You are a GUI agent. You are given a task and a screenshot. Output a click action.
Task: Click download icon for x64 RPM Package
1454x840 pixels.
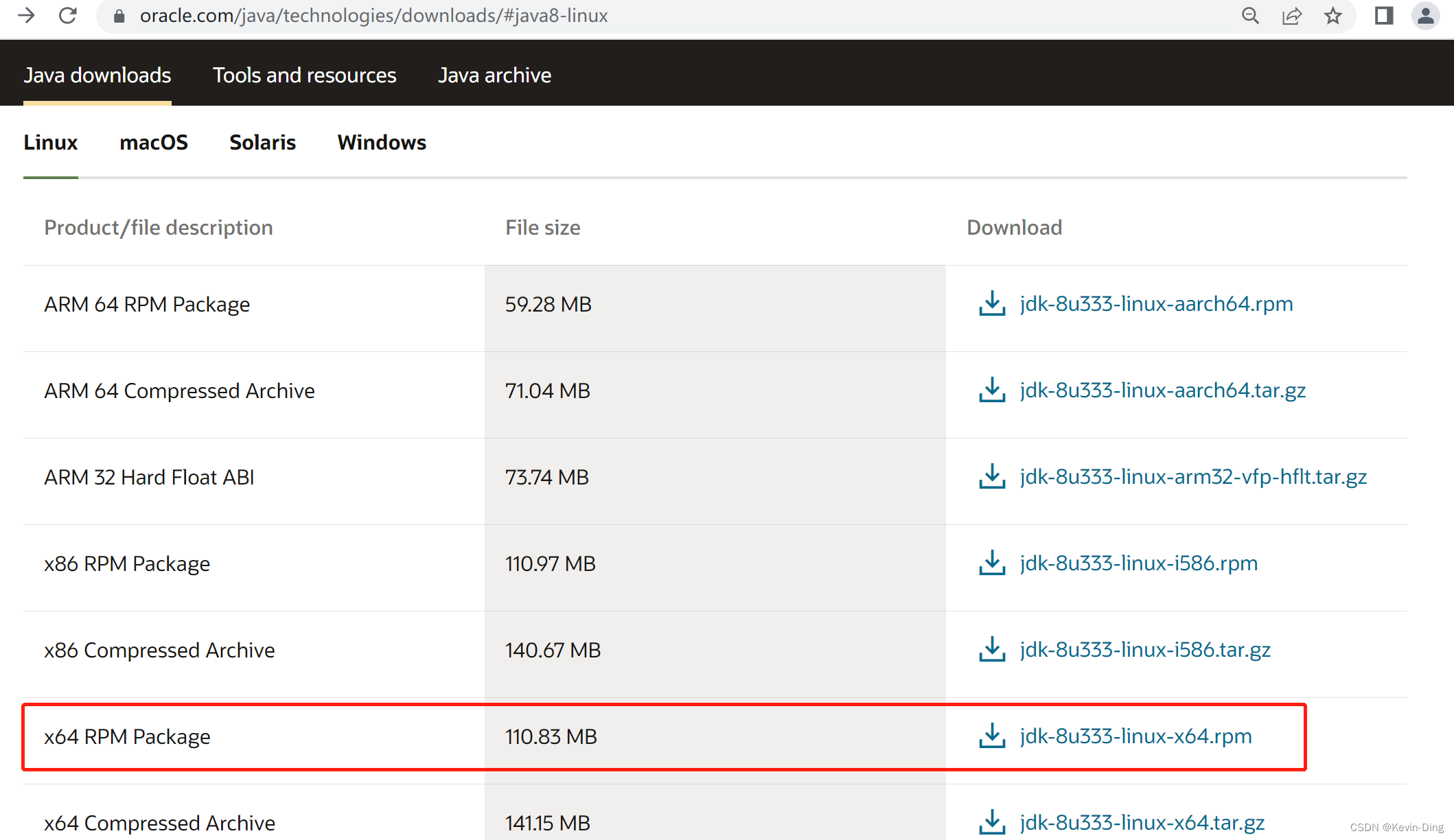[991, 736]
